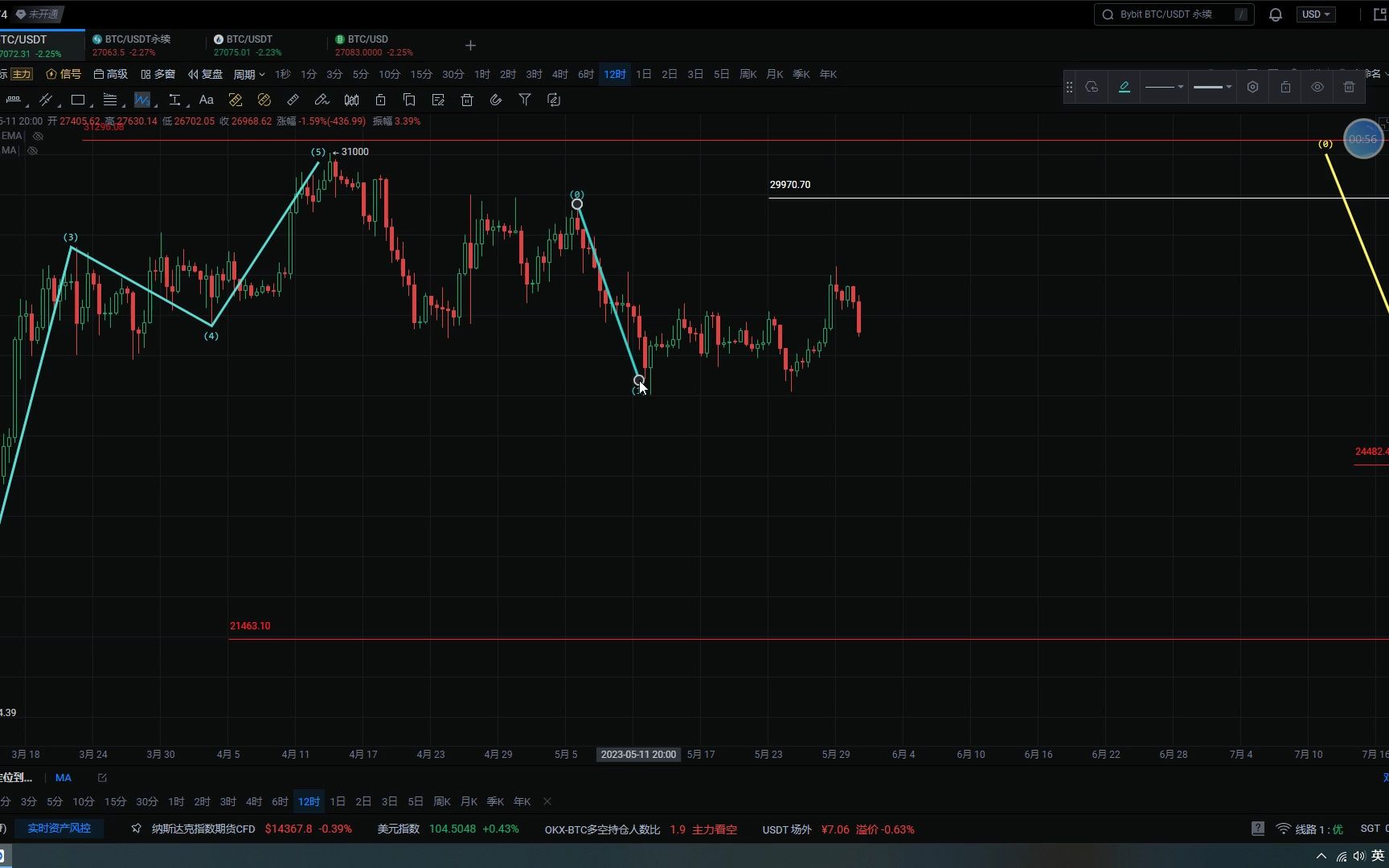
Task: Add a new chart tab with the plus button
Action: 471,45
